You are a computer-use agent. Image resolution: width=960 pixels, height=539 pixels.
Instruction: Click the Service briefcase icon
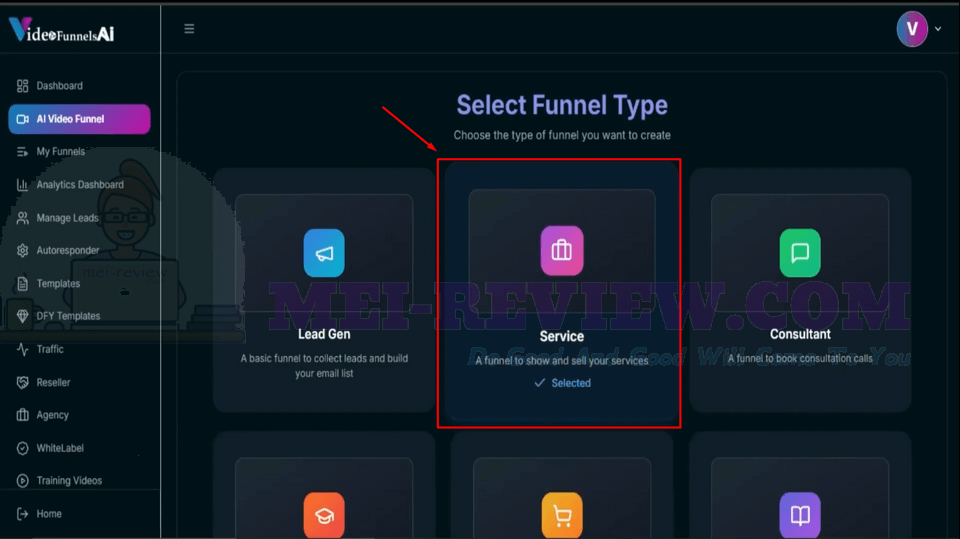(562, 251)
